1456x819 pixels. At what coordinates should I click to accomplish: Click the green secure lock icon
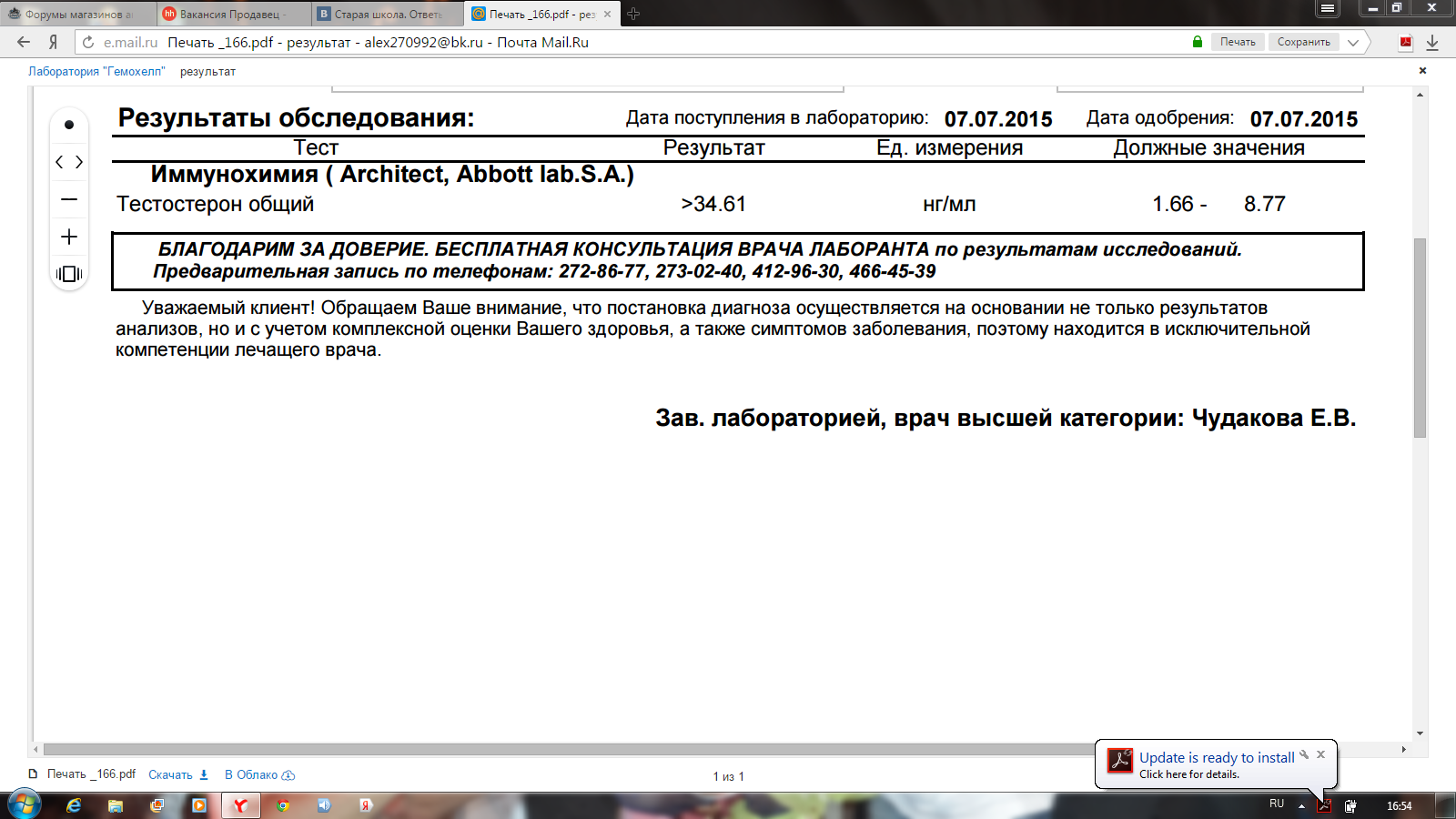coord(1198,42)
